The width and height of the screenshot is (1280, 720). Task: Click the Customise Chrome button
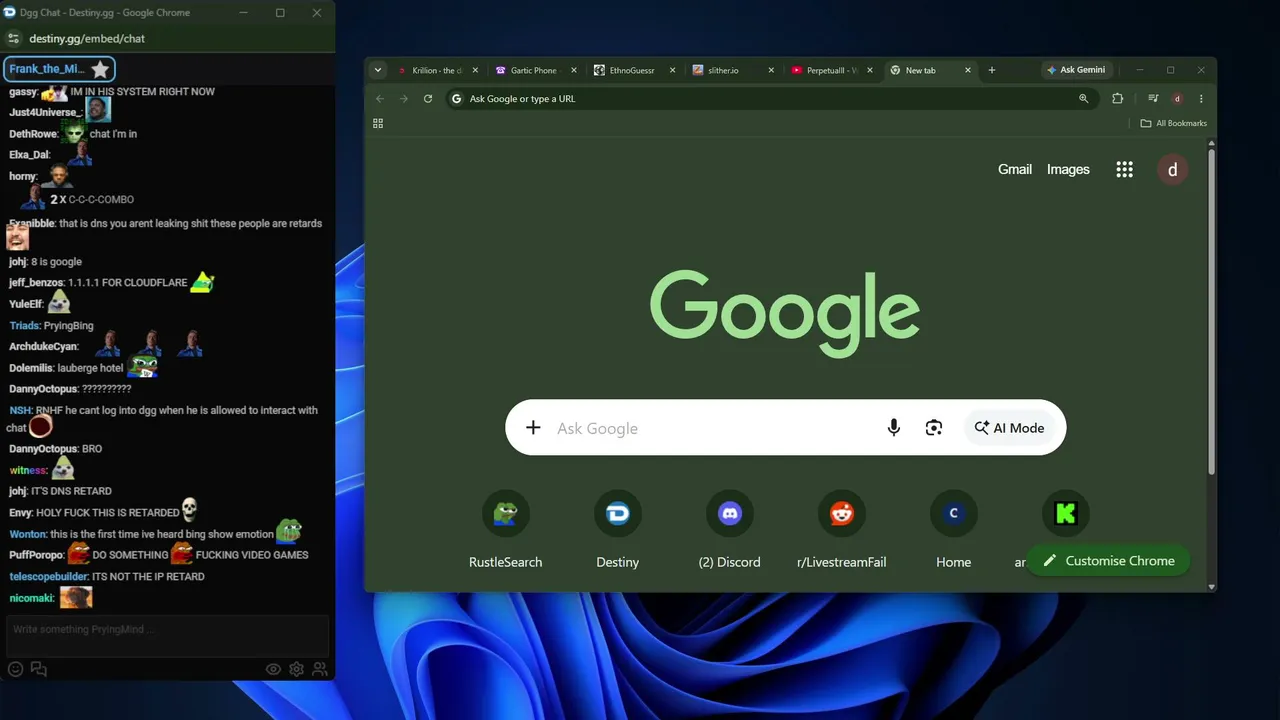click(1108, 561)
